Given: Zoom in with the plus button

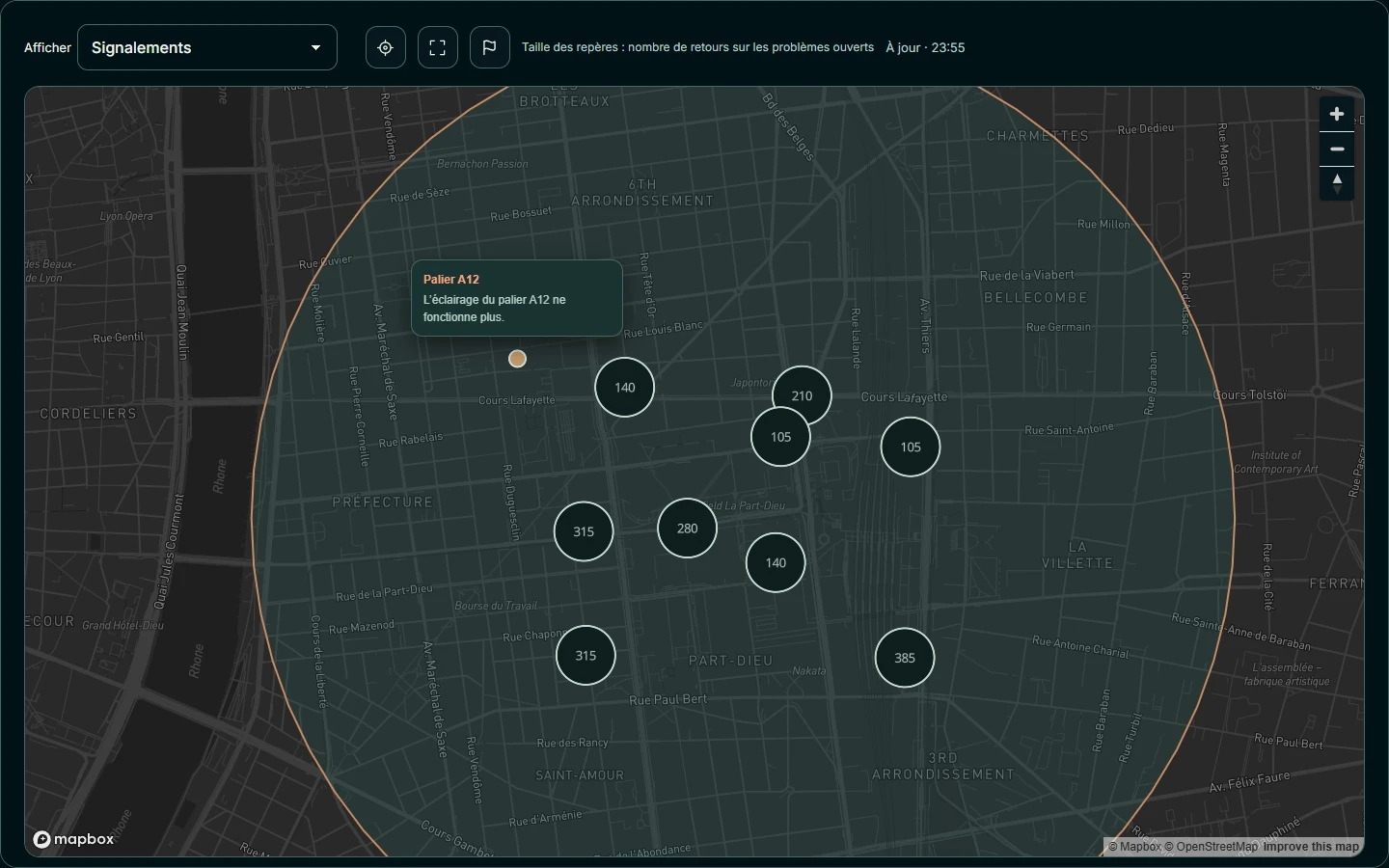Looking at the screenshot, I should pos(1337,114).
